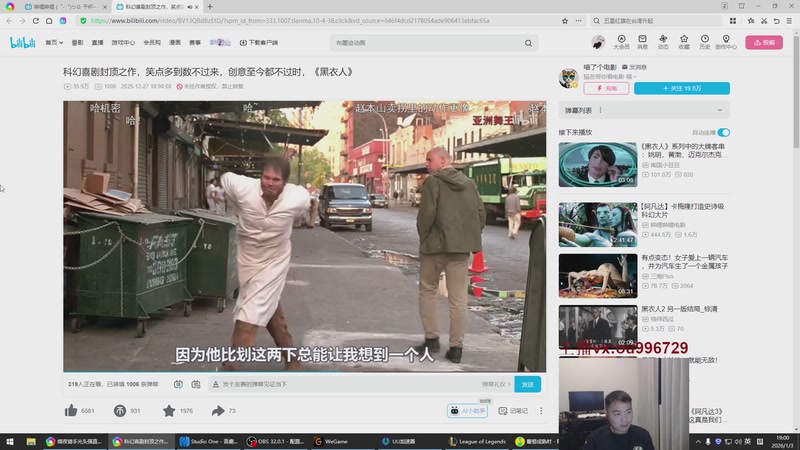Open the uploader avatar 喵了个电影
This screenshot has height=450, width=800.
click(568, 78)
